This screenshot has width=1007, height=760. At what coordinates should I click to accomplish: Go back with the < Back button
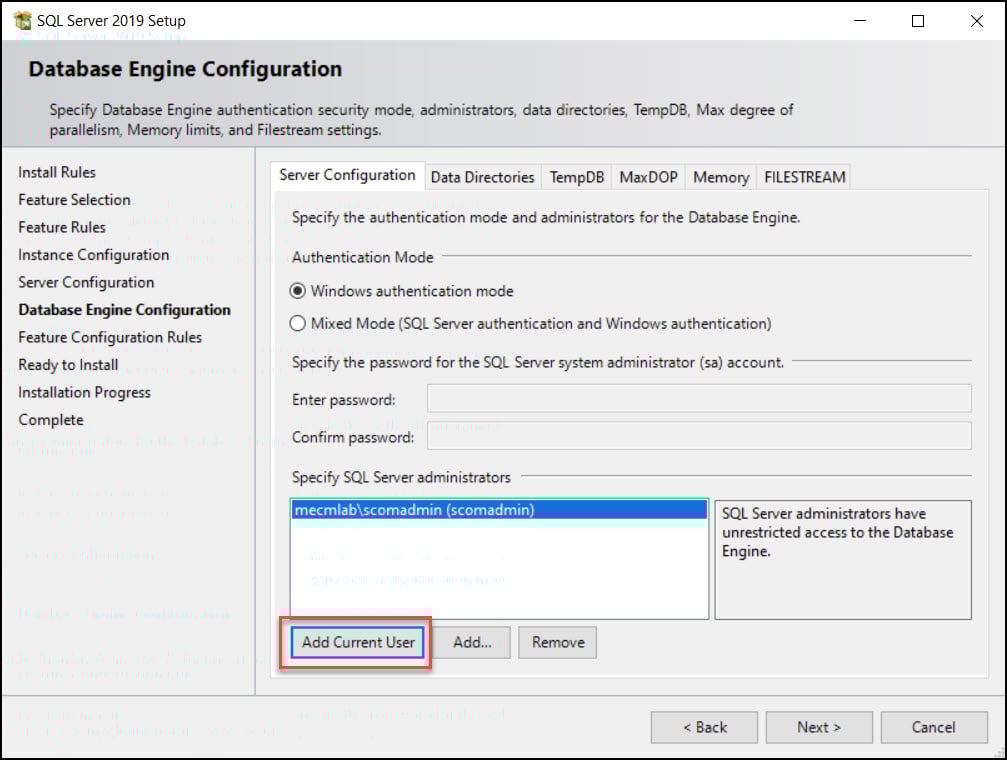[x=705, y=727]
